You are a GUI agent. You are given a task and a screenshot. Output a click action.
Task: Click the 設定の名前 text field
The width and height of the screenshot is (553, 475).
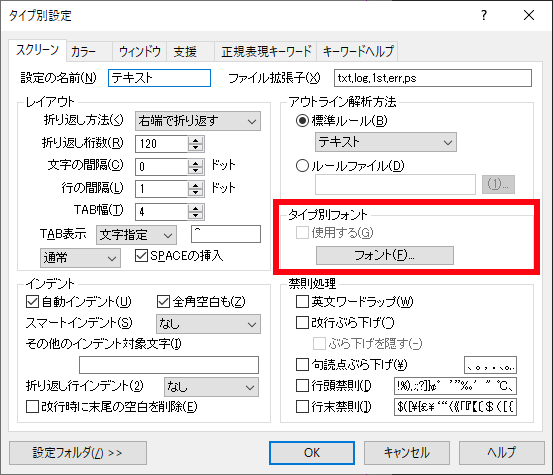tap(159, 78)
